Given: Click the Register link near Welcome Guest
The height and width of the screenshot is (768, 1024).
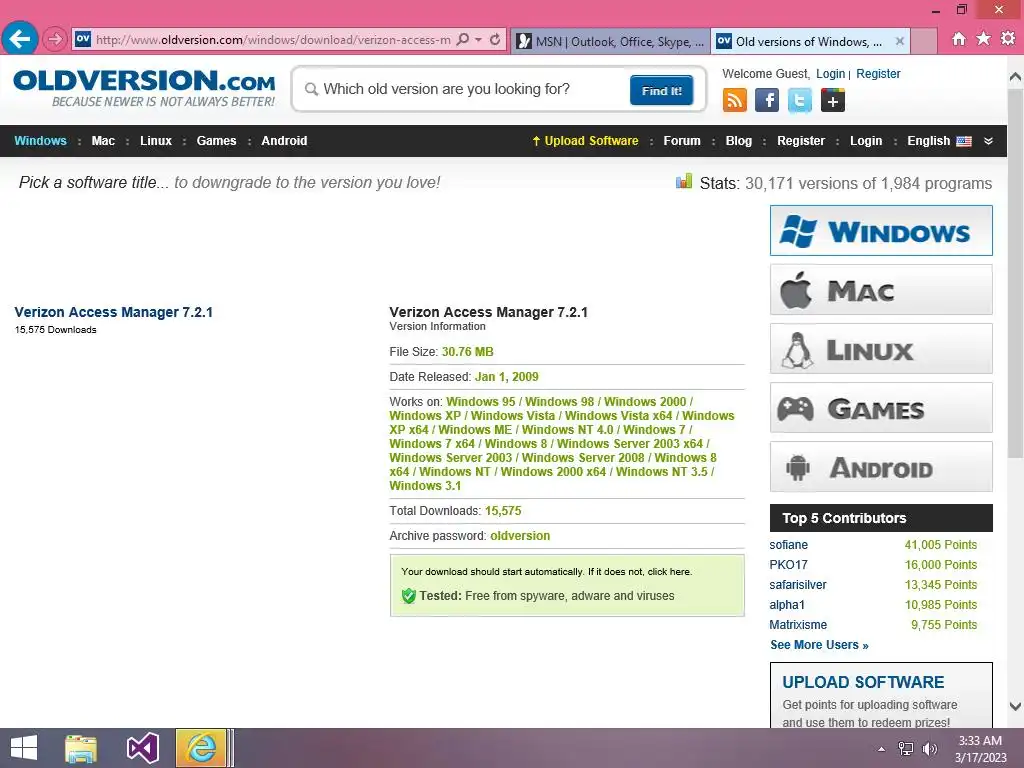Looking at the screenshot, I should [878, 74].
